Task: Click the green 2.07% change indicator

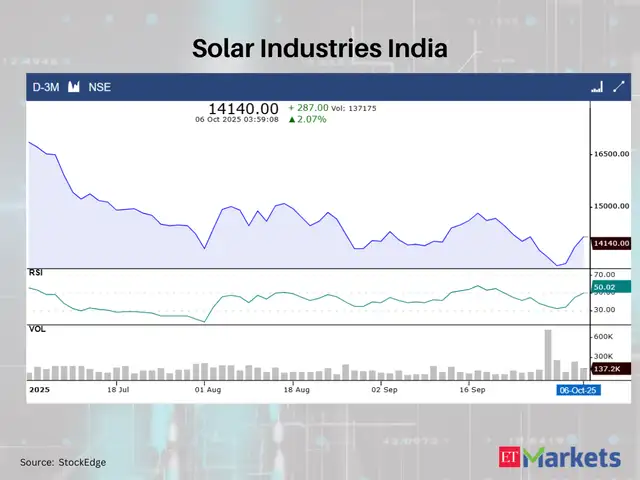Action: (x=308, y=119)
